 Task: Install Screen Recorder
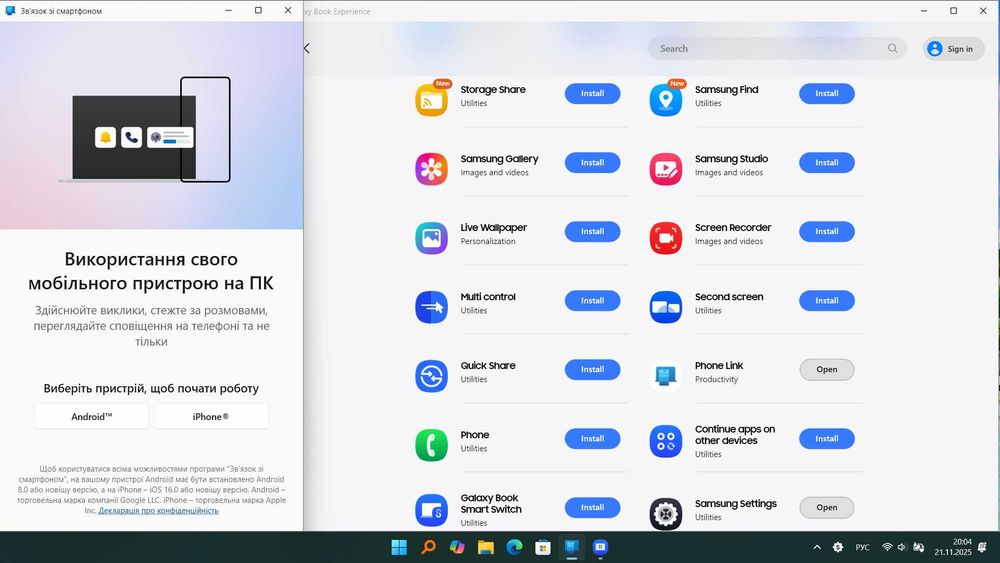pyautogui.click(x=827, y=231)
